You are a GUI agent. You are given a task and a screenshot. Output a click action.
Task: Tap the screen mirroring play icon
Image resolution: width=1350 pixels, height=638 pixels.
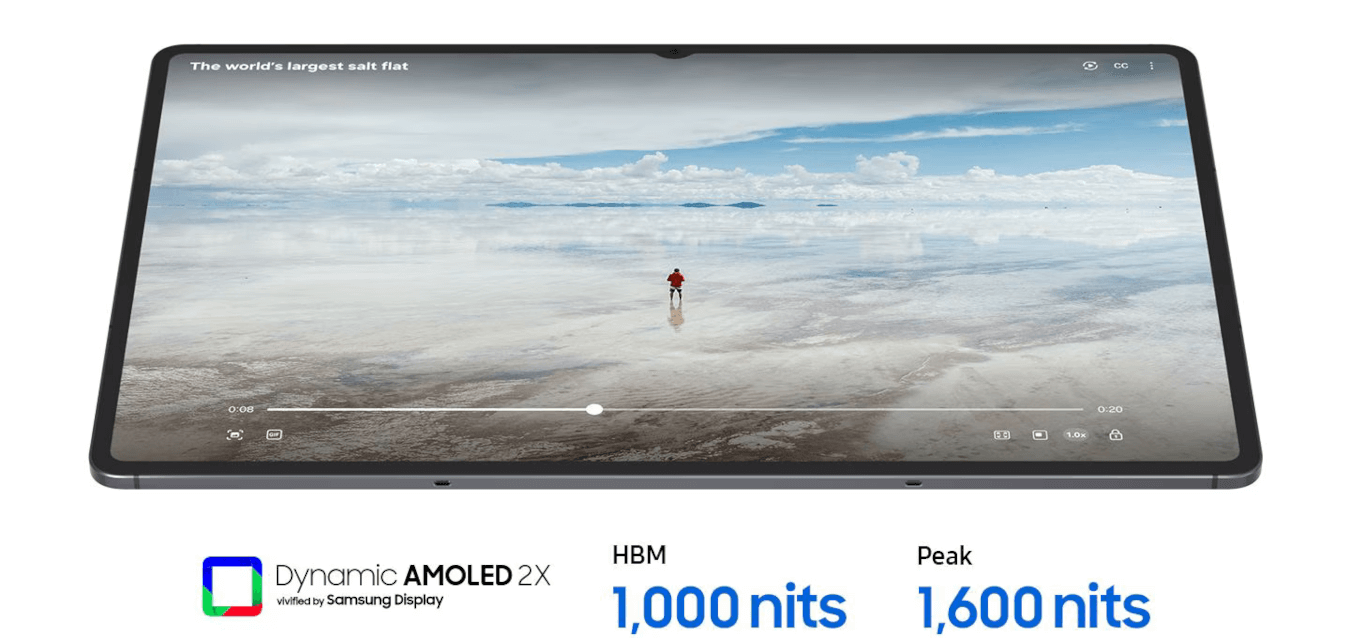click(x=1090, y=66)
